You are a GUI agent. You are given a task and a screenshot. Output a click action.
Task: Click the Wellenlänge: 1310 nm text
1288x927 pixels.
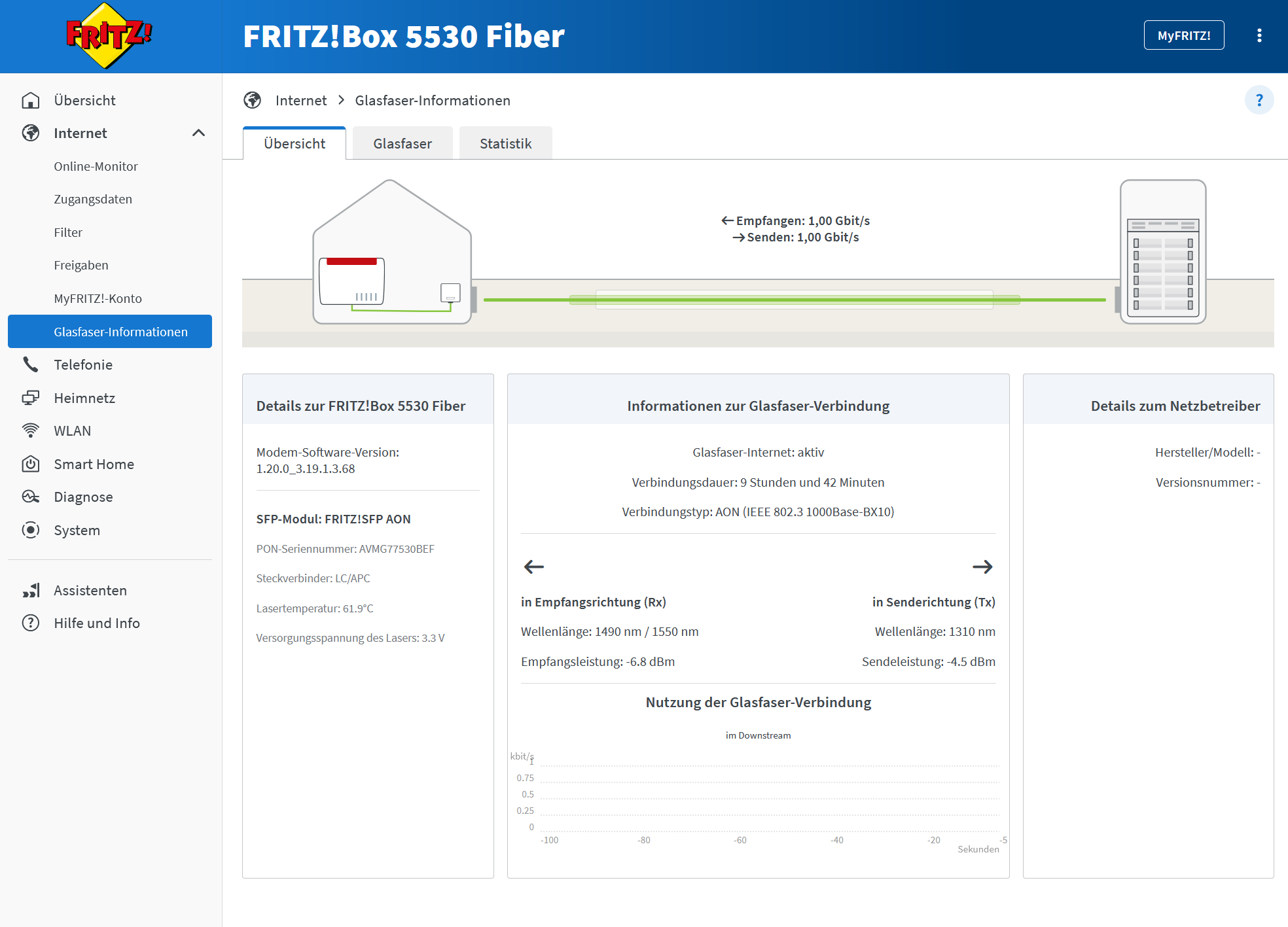click(x=935, y=631)
